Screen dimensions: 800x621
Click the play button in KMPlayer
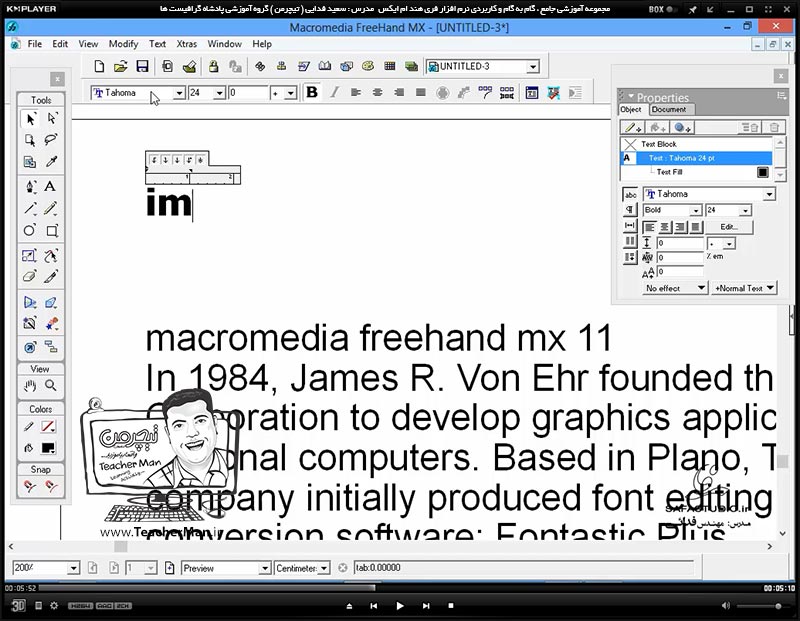[400, 606]
